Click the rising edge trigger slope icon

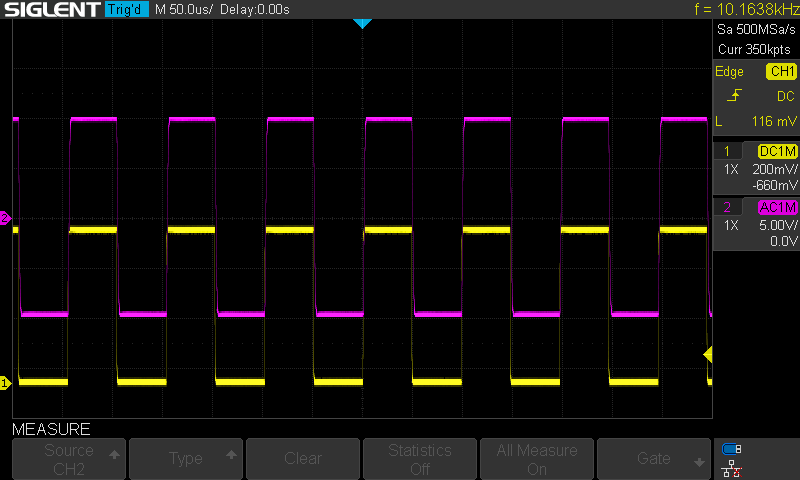tap(734, 95)
